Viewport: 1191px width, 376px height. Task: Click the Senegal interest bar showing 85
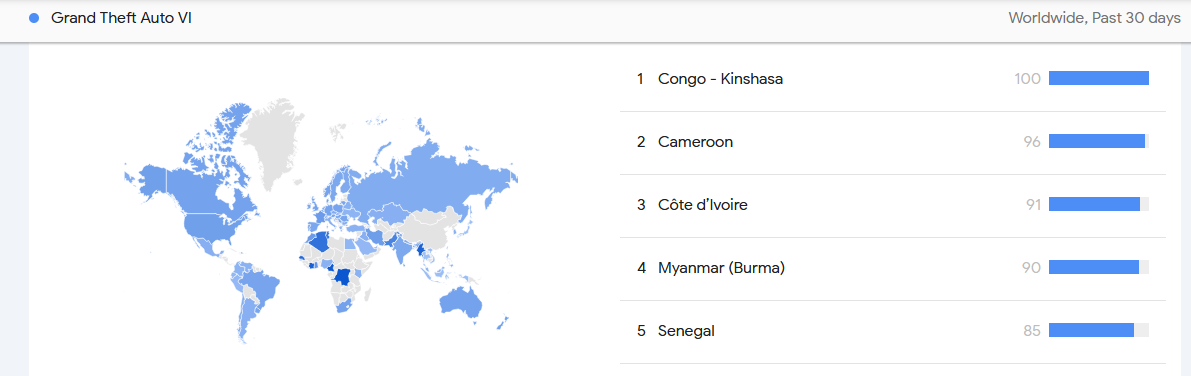point(1098,330)
